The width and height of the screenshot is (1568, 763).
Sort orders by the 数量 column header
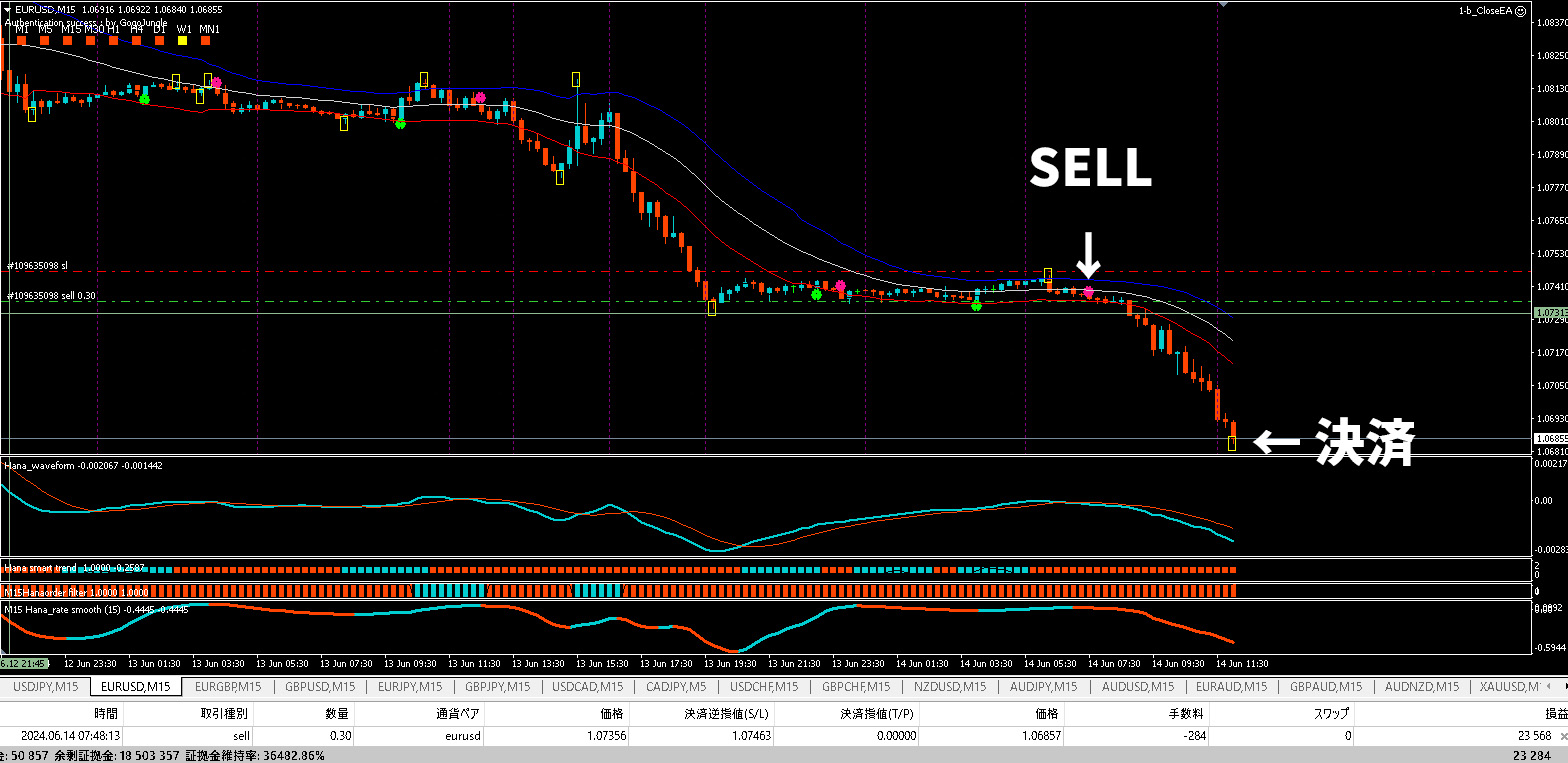(x=338, y=713)
